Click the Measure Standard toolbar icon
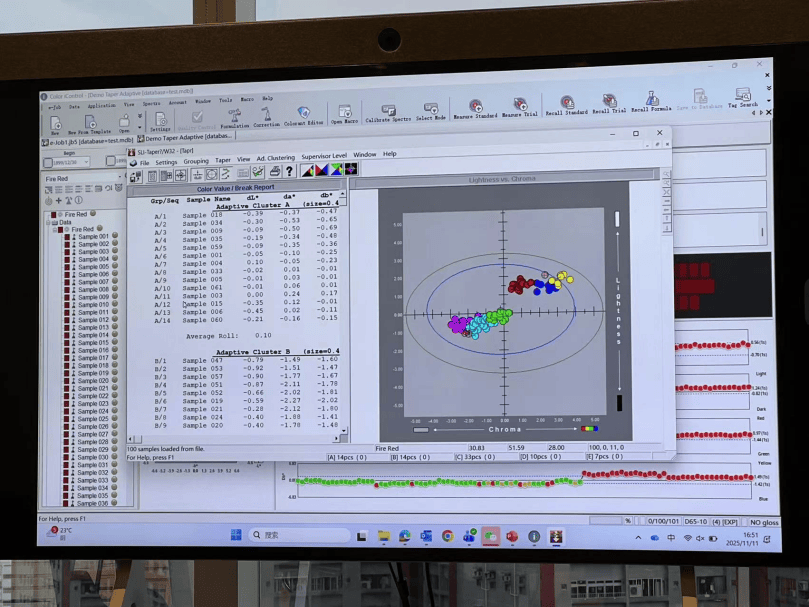The width and height of the screenshot is (809, 607). 475,106
